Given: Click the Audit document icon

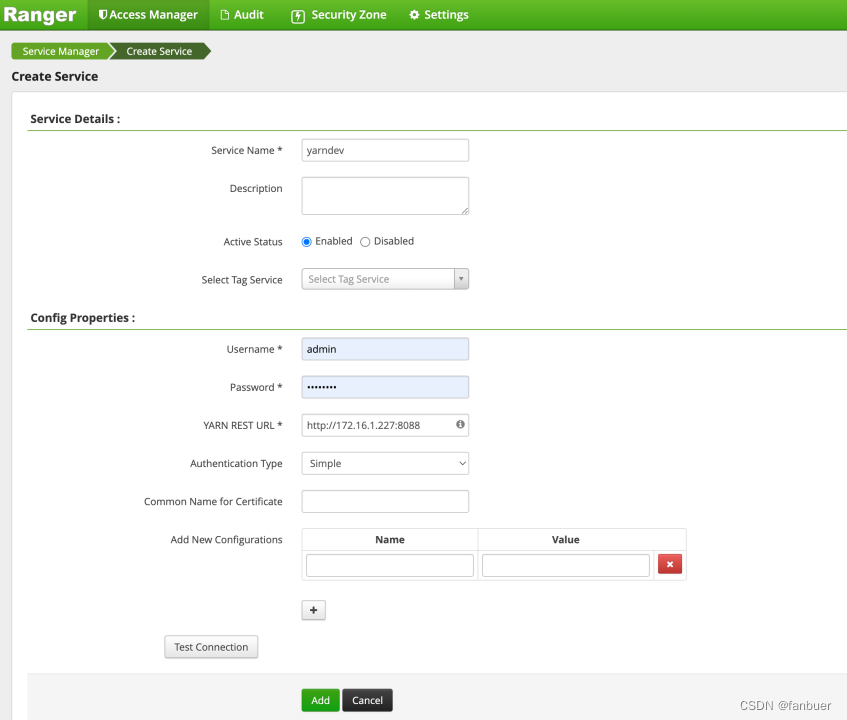Looking at the screenshot, I should [x=225, y=15].
